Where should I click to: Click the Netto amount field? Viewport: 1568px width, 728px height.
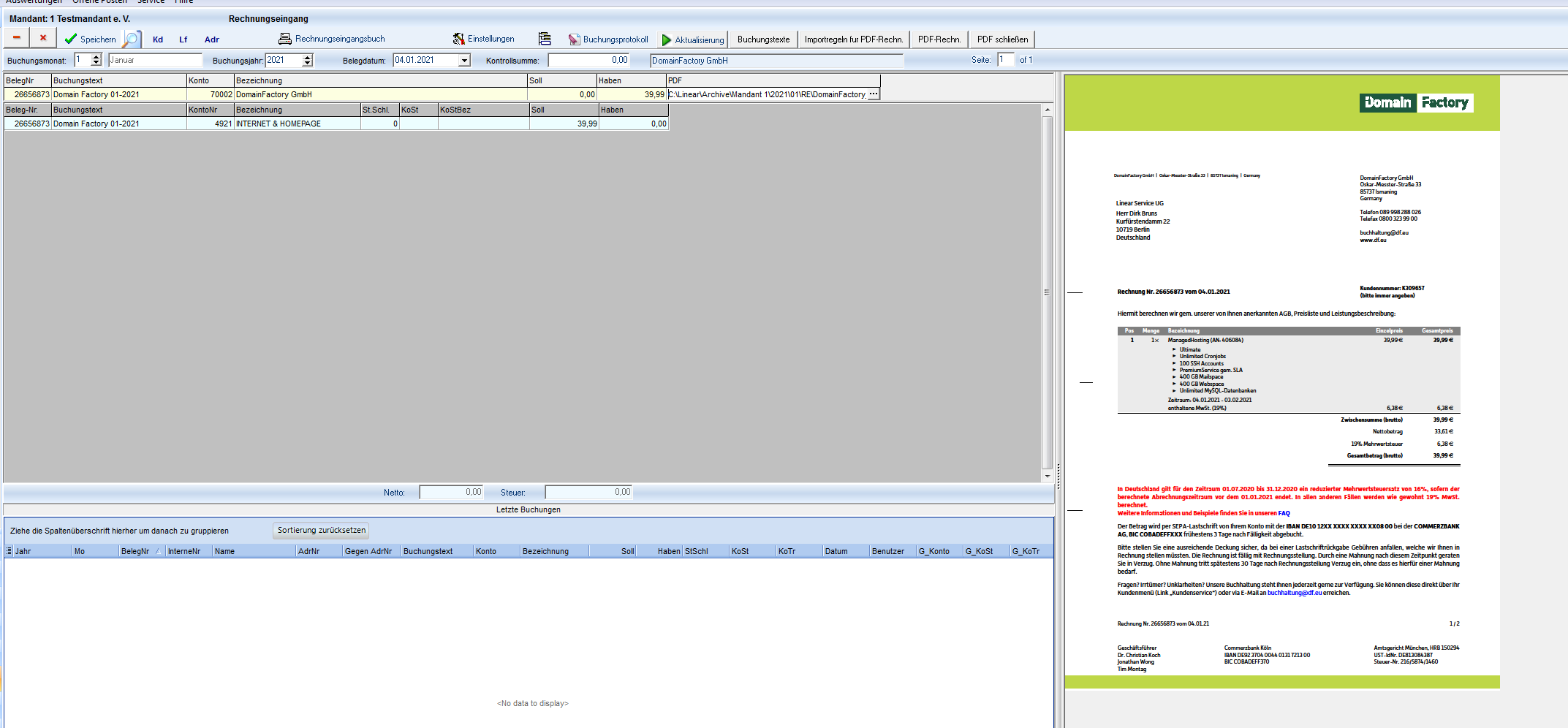click(451, 492)
